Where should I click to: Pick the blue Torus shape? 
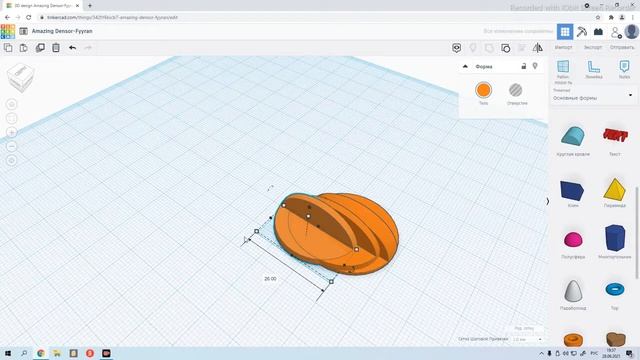pyautogui.click(x=615, y=289)
